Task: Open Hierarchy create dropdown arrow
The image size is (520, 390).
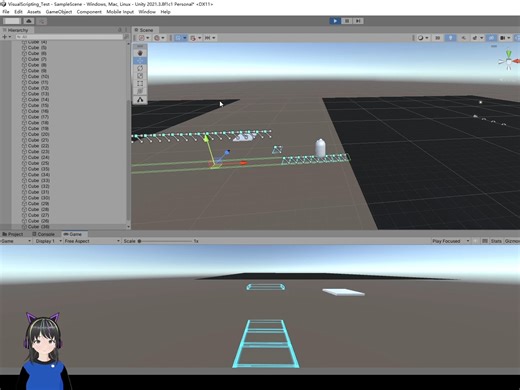Action: (10, 37)
